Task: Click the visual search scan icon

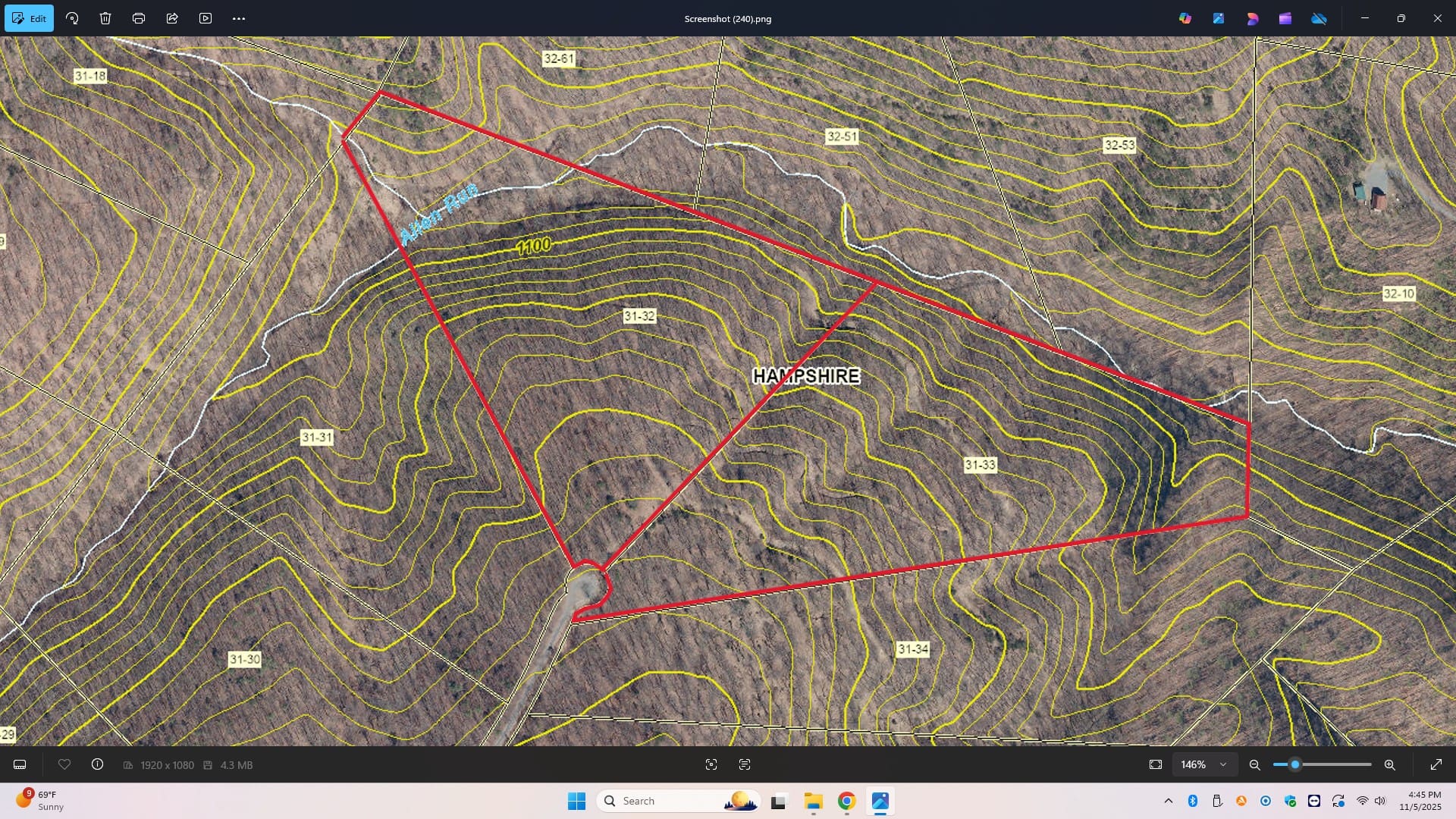Action: [x=711, y=764]
